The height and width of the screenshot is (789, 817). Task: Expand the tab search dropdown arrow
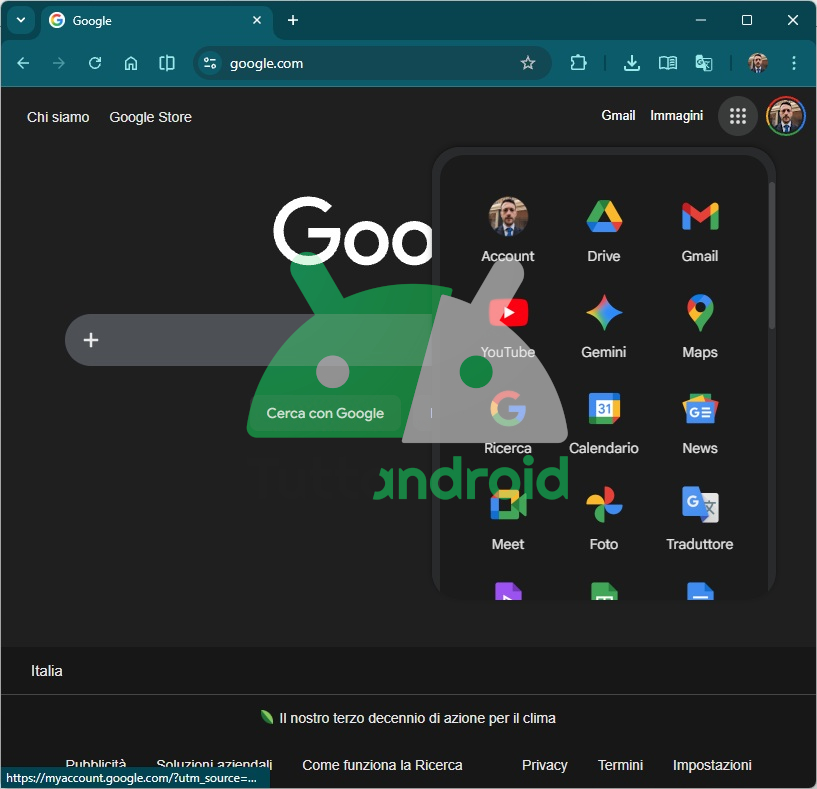point(21,20)
